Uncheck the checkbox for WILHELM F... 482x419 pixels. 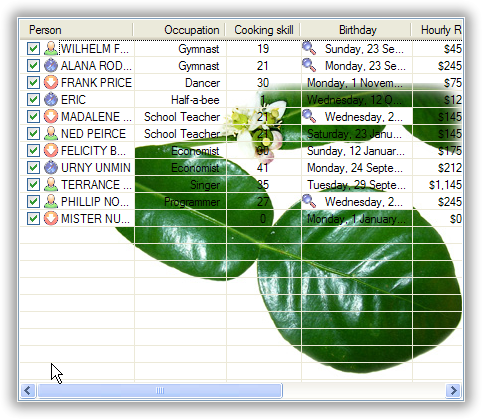[33, 49]
